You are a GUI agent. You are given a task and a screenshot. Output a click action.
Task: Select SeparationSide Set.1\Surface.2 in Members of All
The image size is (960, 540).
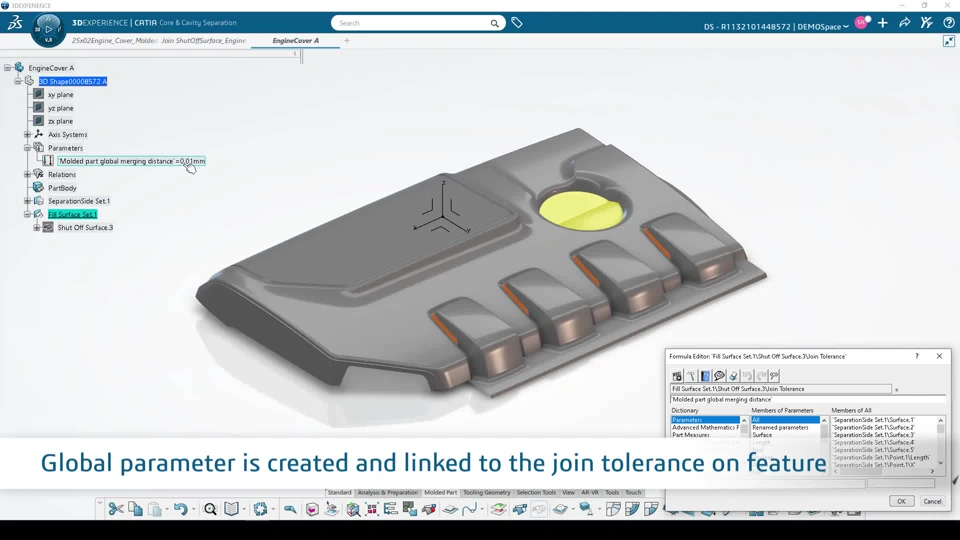(x=874, y=427)
